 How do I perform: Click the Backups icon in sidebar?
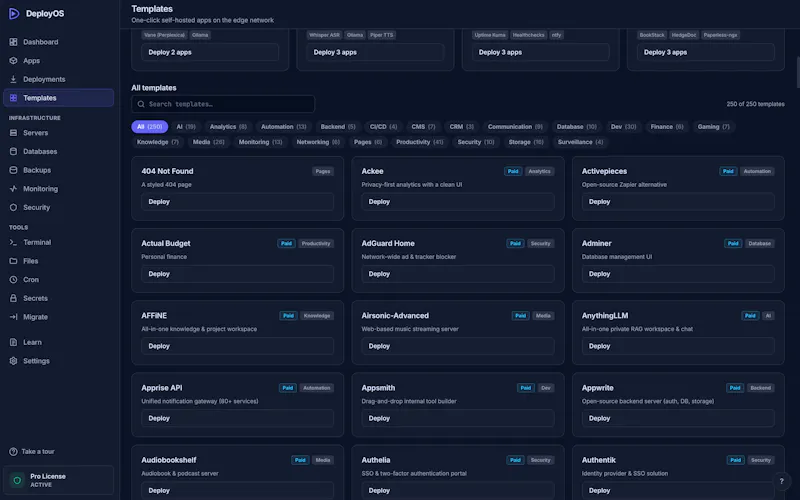tap(13, 170)
